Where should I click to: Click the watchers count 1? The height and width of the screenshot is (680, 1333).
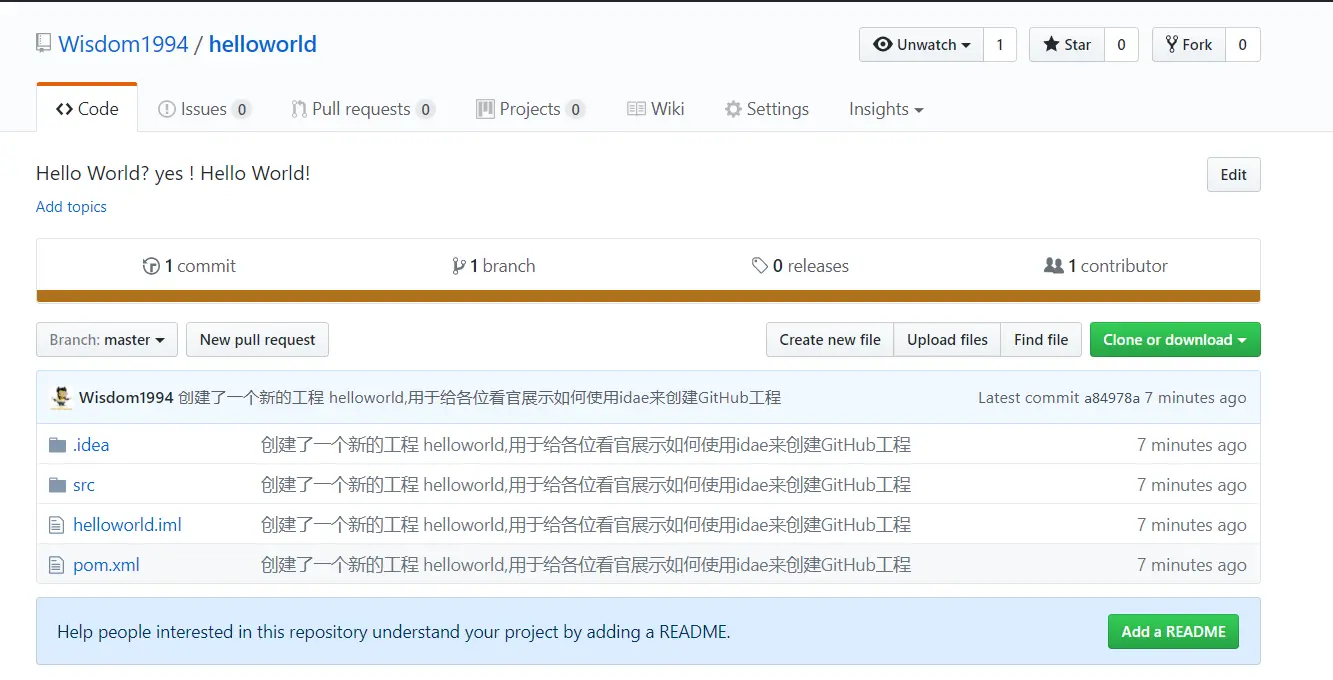click(x=1000, y=45)
